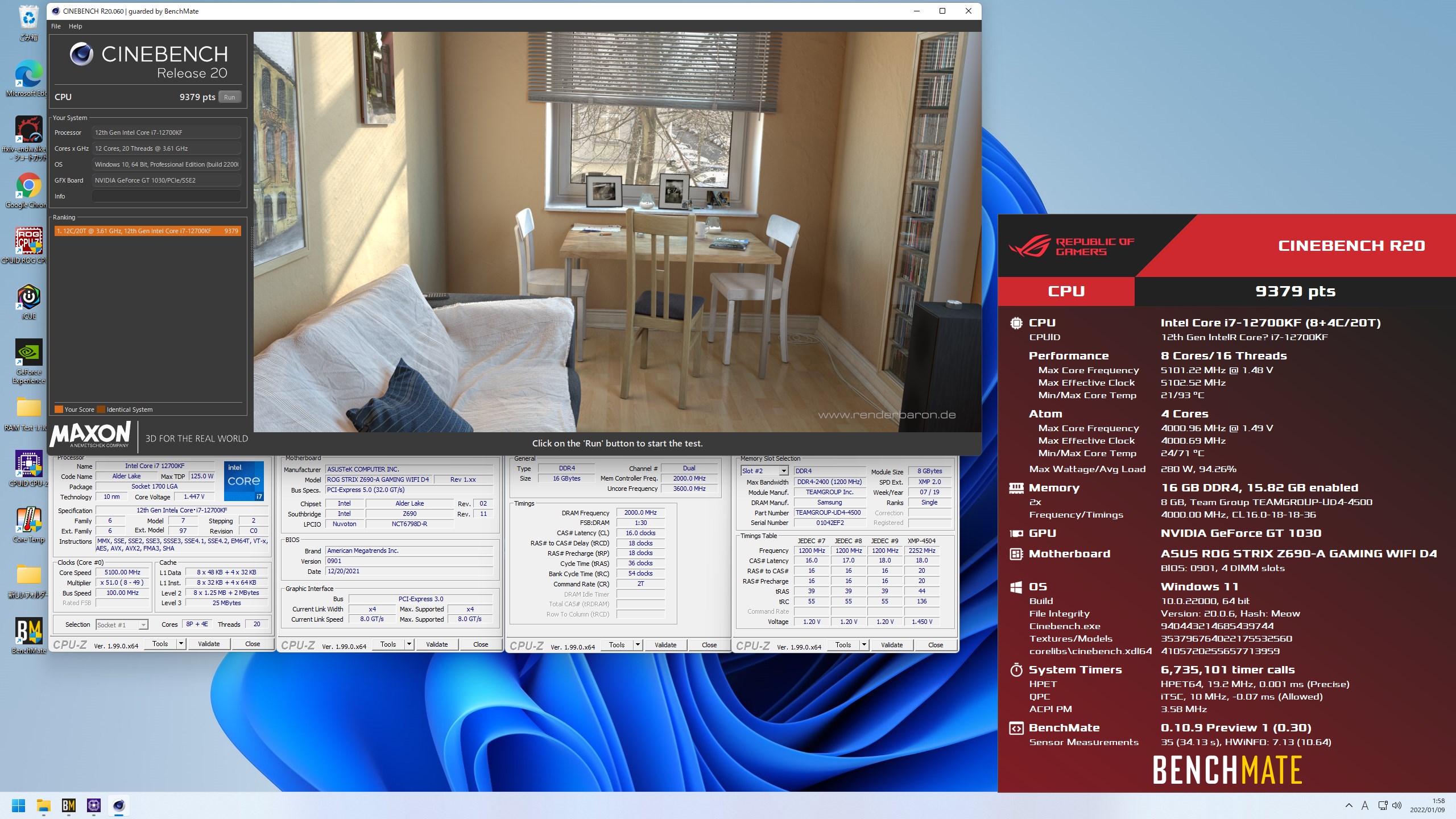Click the Identical System legend swatch
This screenshot has width=1456, height=819.
(101, 409)
